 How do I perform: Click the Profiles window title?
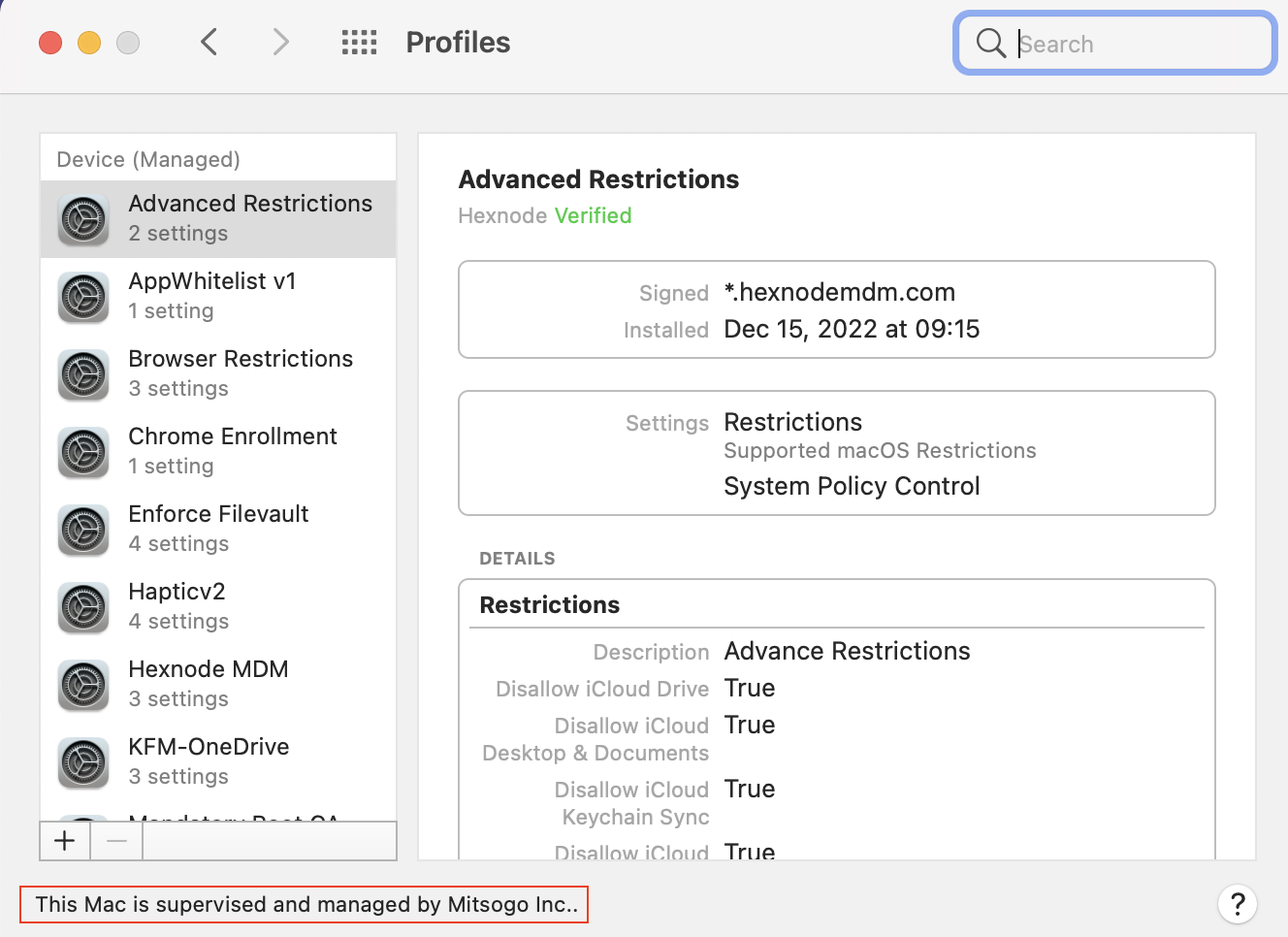click(x=458, y=42)
